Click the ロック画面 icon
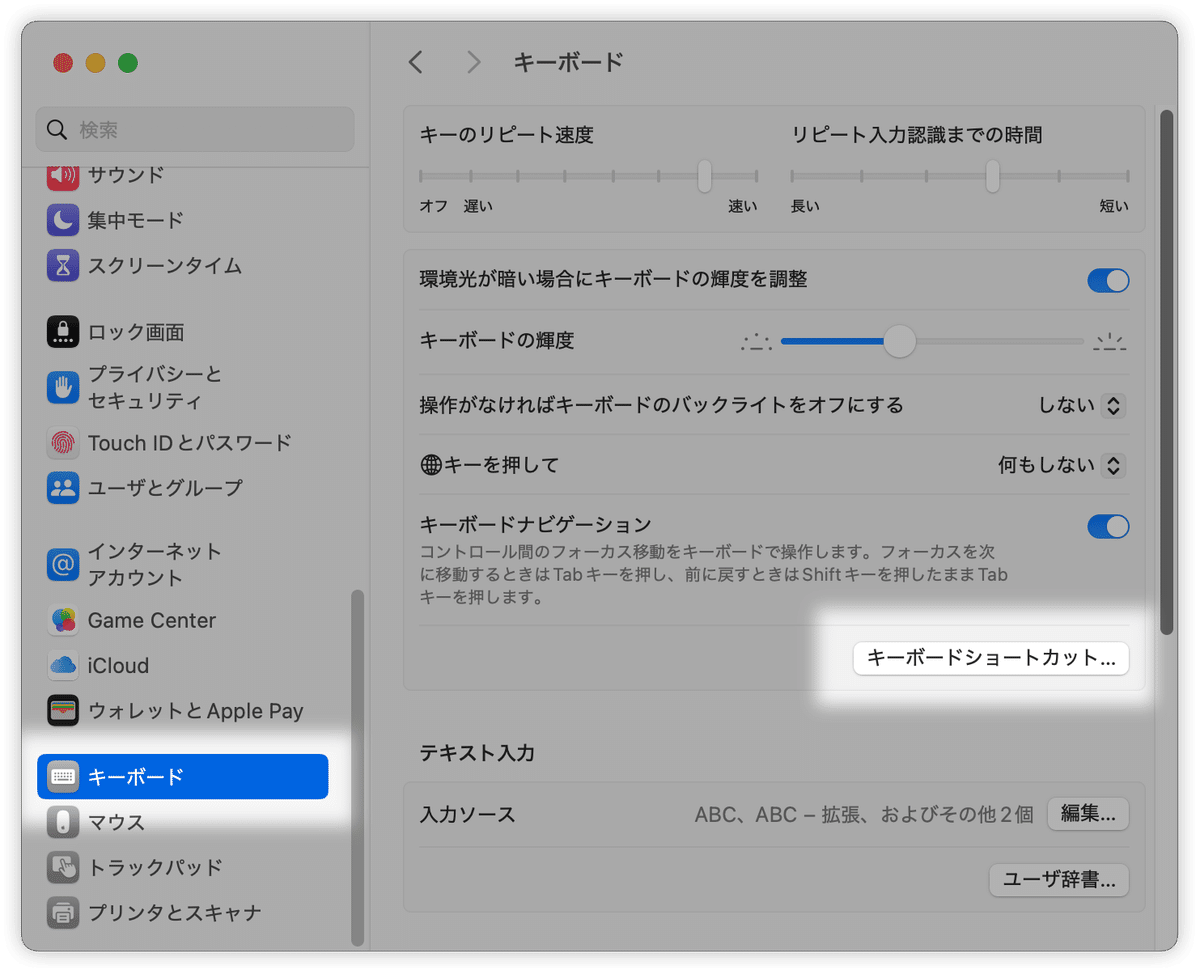Image resolution: width=1200 pixels, height=973 pixels. 62,330
